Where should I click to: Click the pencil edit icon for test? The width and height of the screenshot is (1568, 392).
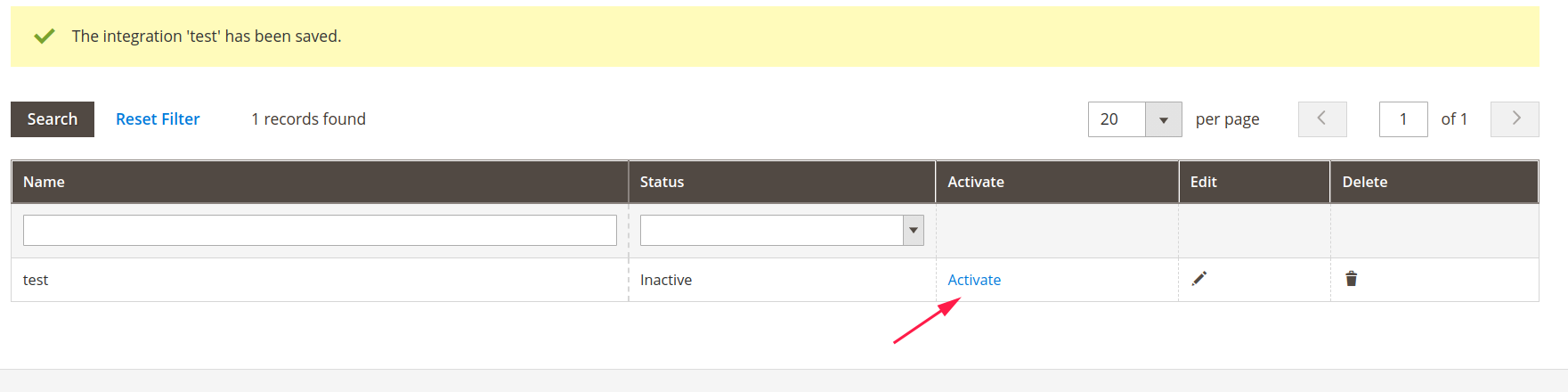click(x=1199, y=279)
